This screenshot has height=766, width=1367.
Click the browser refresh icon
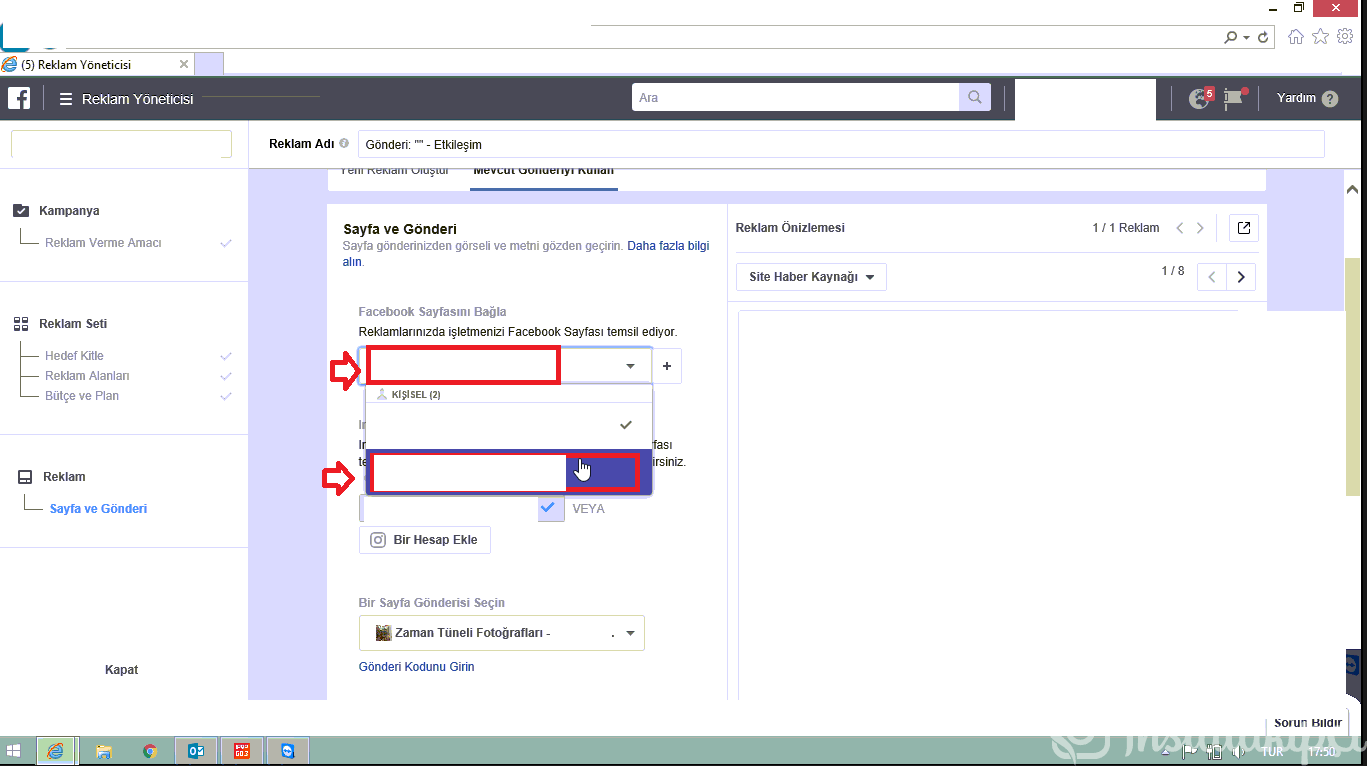click(1264, 38)
